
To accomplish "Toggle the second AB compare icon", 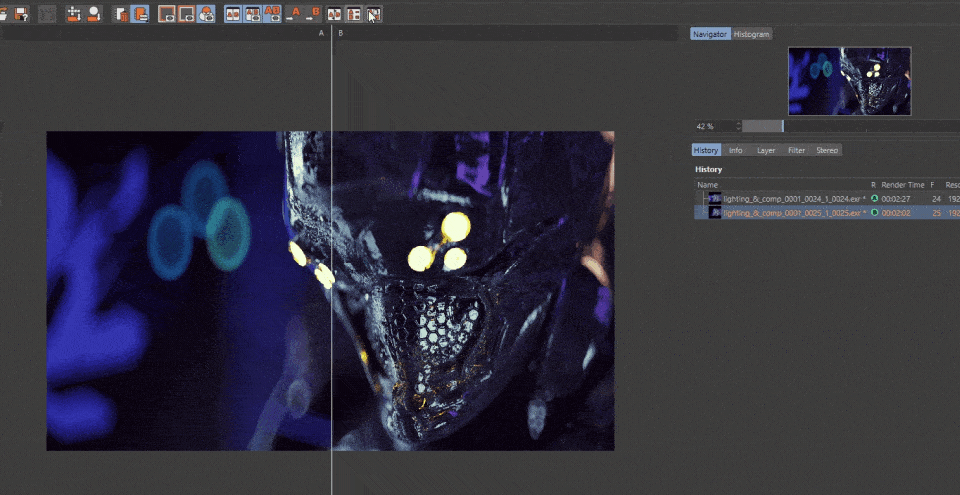I will pyautogui.click(x=252, y=13).
